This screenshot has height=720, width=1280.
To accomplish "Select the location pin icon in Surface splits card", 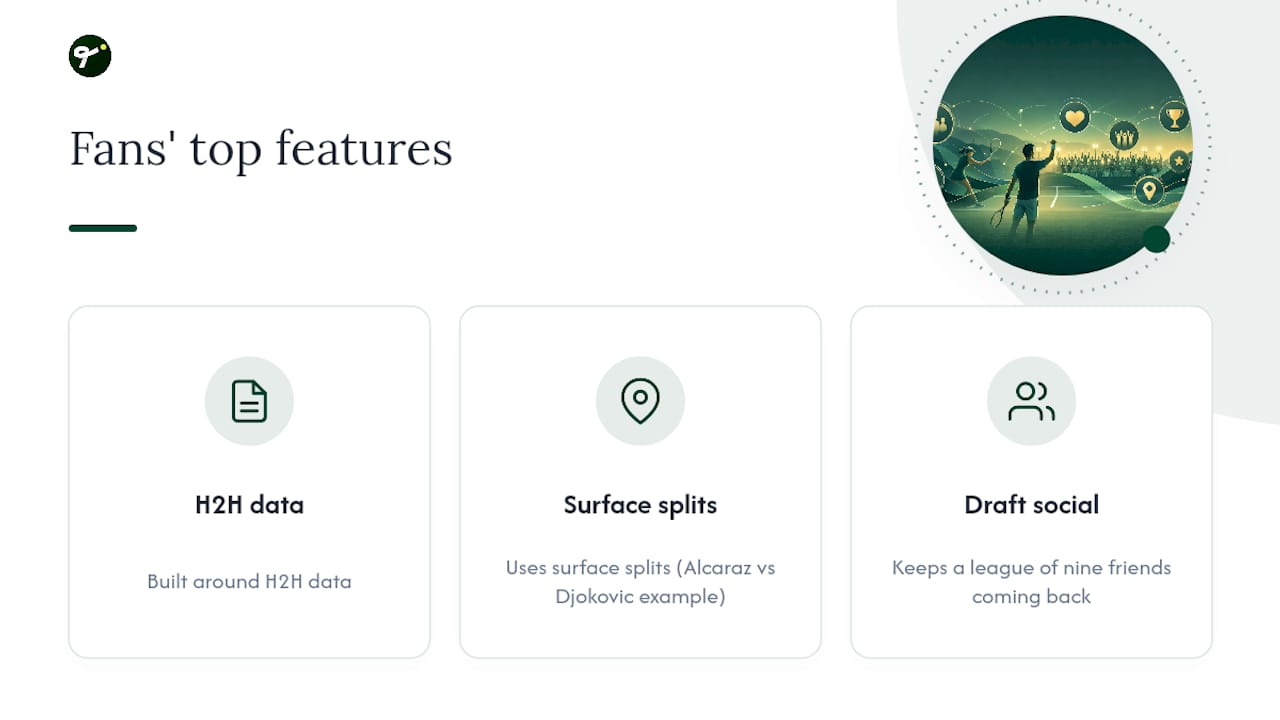I will click(640, 401).
